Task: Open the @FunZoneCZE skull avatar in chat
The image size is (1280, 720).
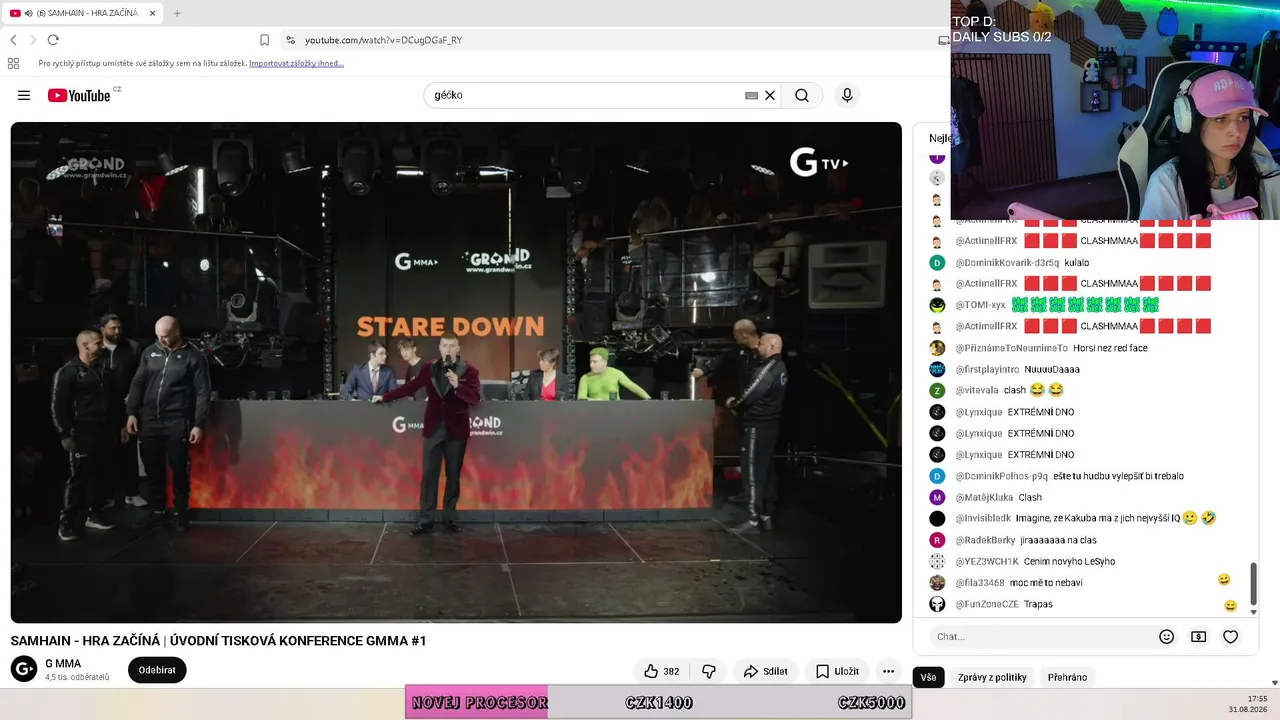Action: 937,604
